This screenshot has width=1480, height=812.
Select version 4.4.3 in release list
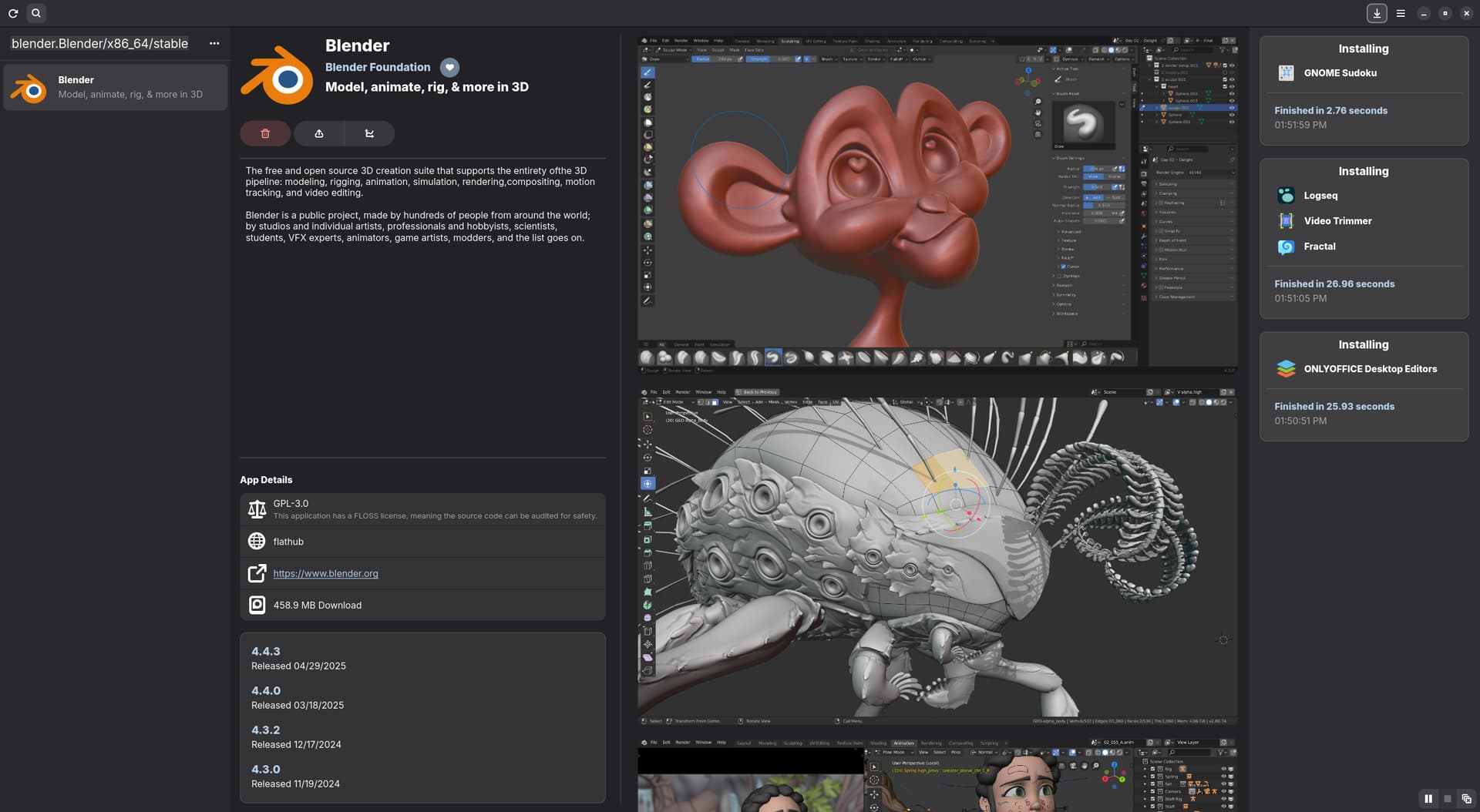point(266,651)
